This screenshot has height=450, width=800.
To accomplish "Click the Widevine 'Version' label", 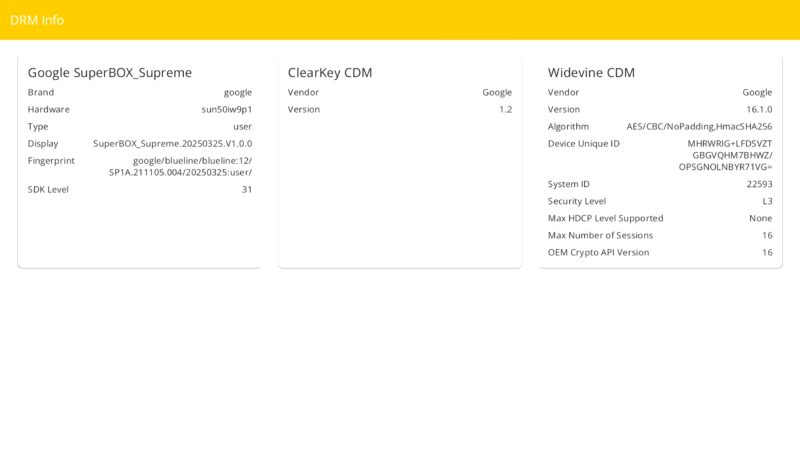I will point(564,109).
